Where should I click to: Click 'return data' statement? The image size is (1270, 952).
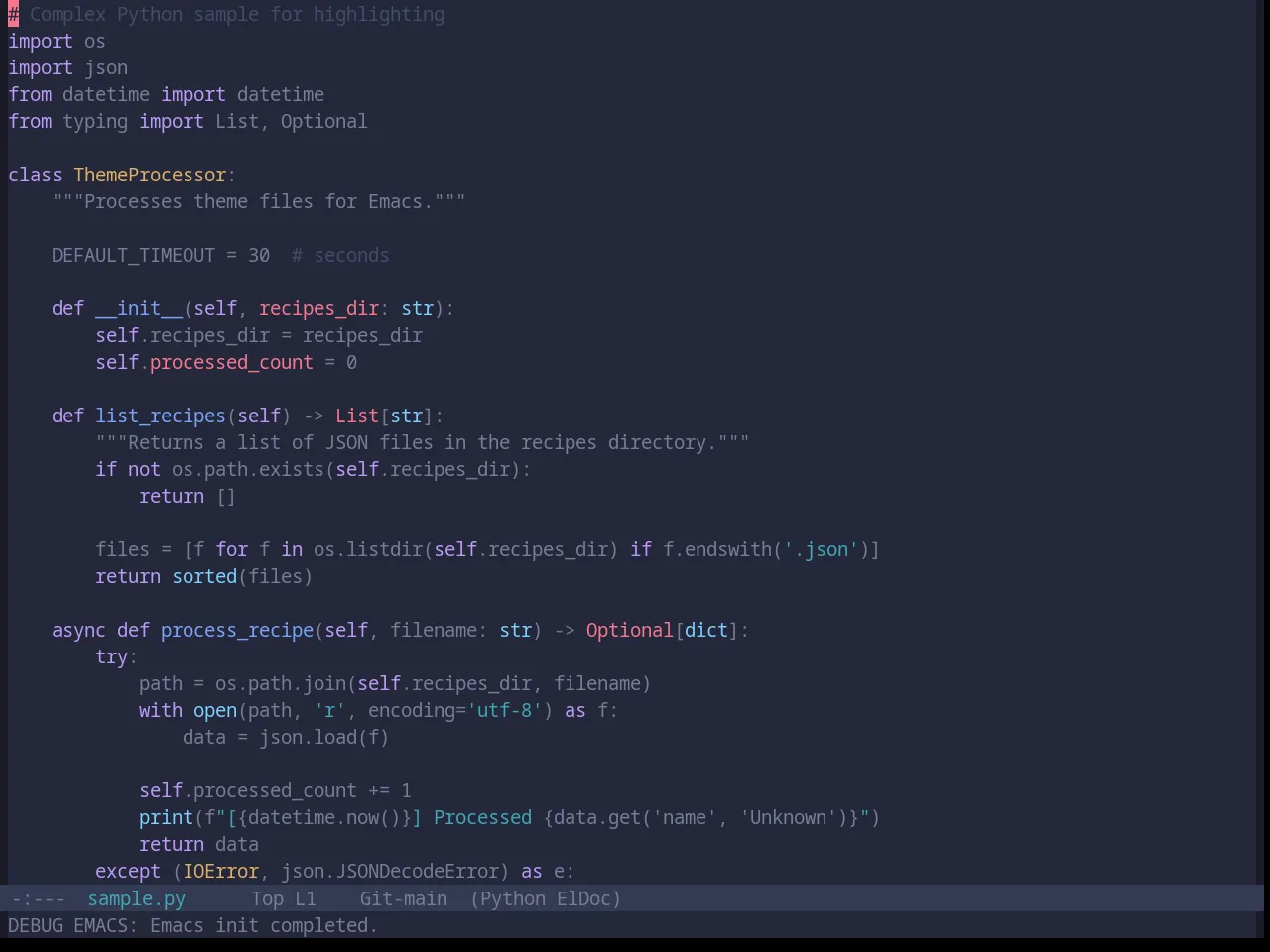(198, 844)
